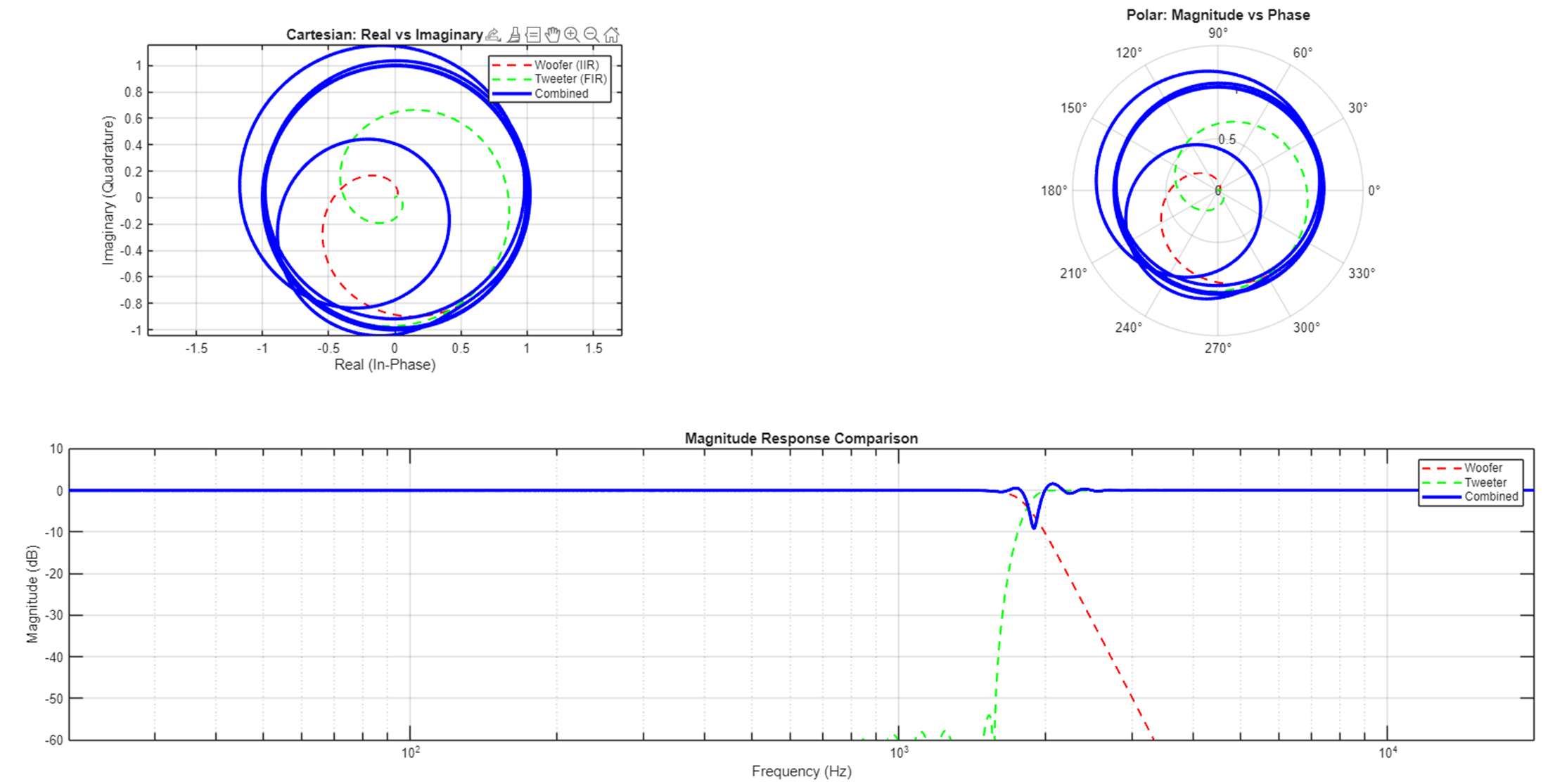Click the -1.5 tick on Cartesian x-axis
Viewport: 1555px width, 784px height.
(196, 348)
